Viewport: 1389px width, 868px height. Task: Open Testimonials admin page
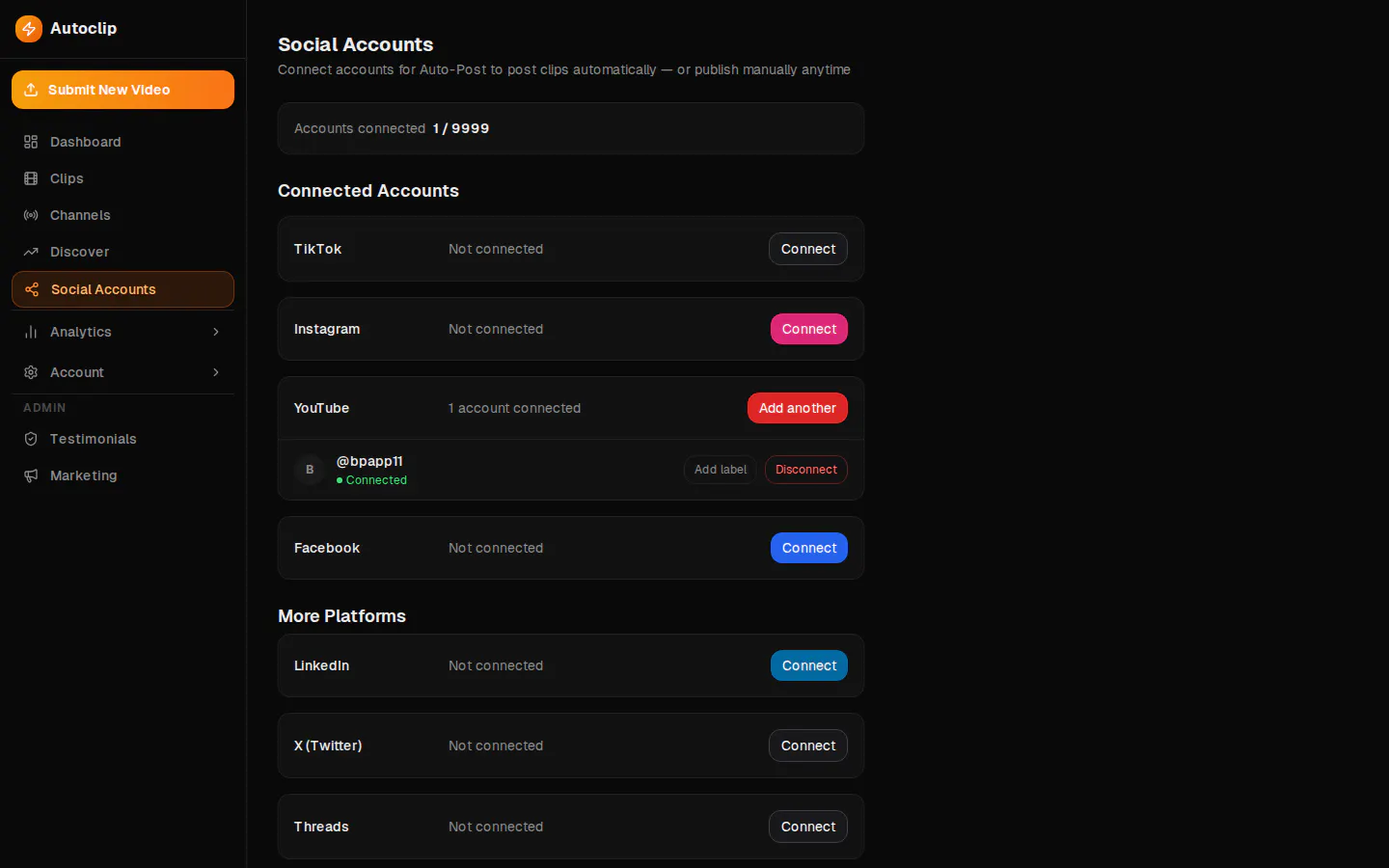(123, 439)
